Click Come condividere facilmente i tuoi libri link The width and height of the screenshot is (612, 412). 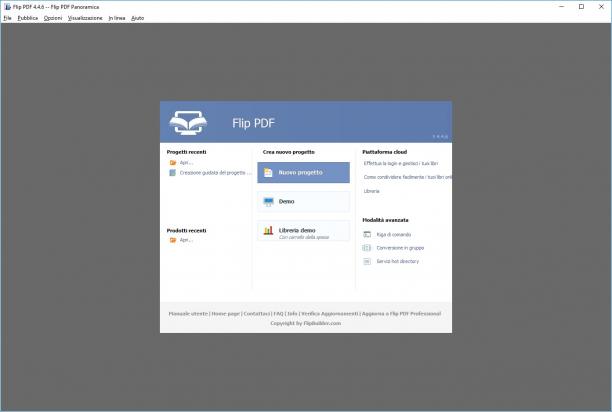pos(407,177)
